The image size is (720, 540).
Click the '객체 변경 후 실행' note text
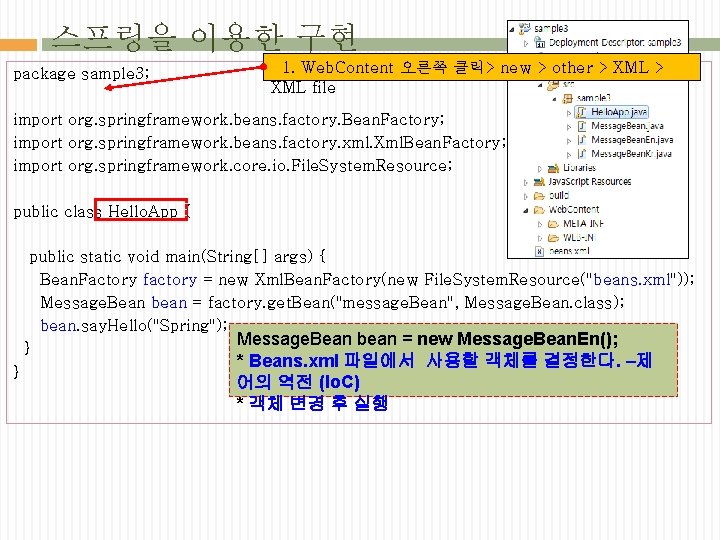click(x=319, y=403)
